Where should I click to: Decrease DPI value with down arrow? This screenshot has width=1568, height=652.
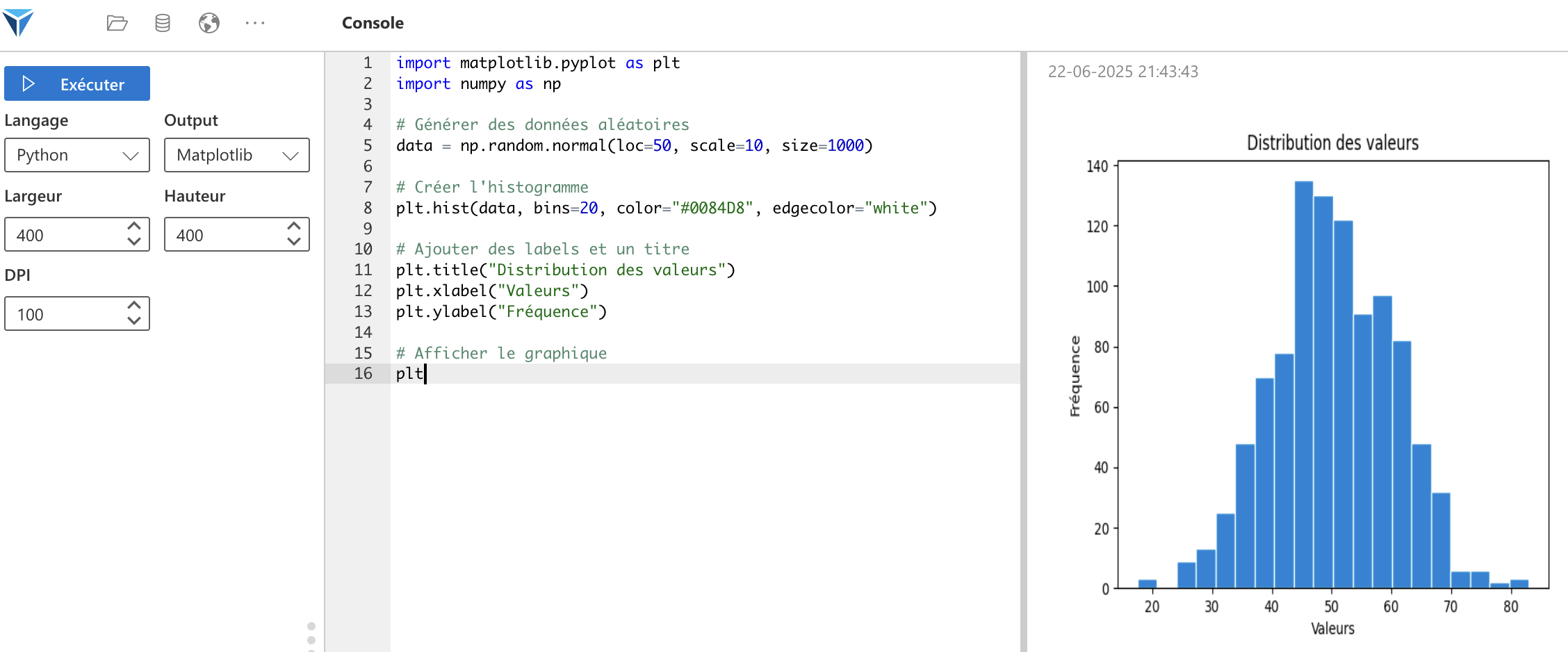(134, 321)
